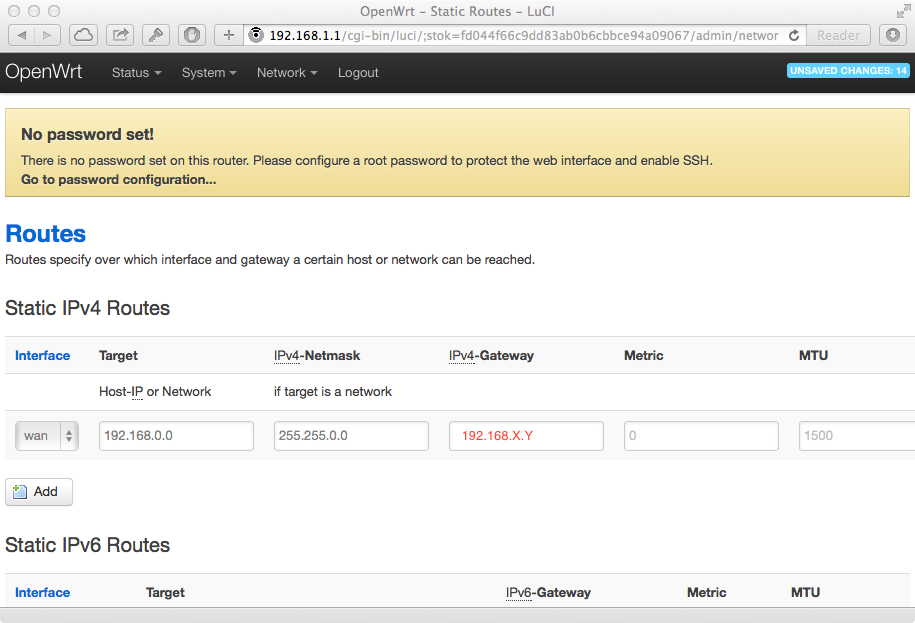Click the 'Static IPv4 Routes' section heading
This screenshot has width=915, height=623.
pyautogui.click(x=88, y=308)
